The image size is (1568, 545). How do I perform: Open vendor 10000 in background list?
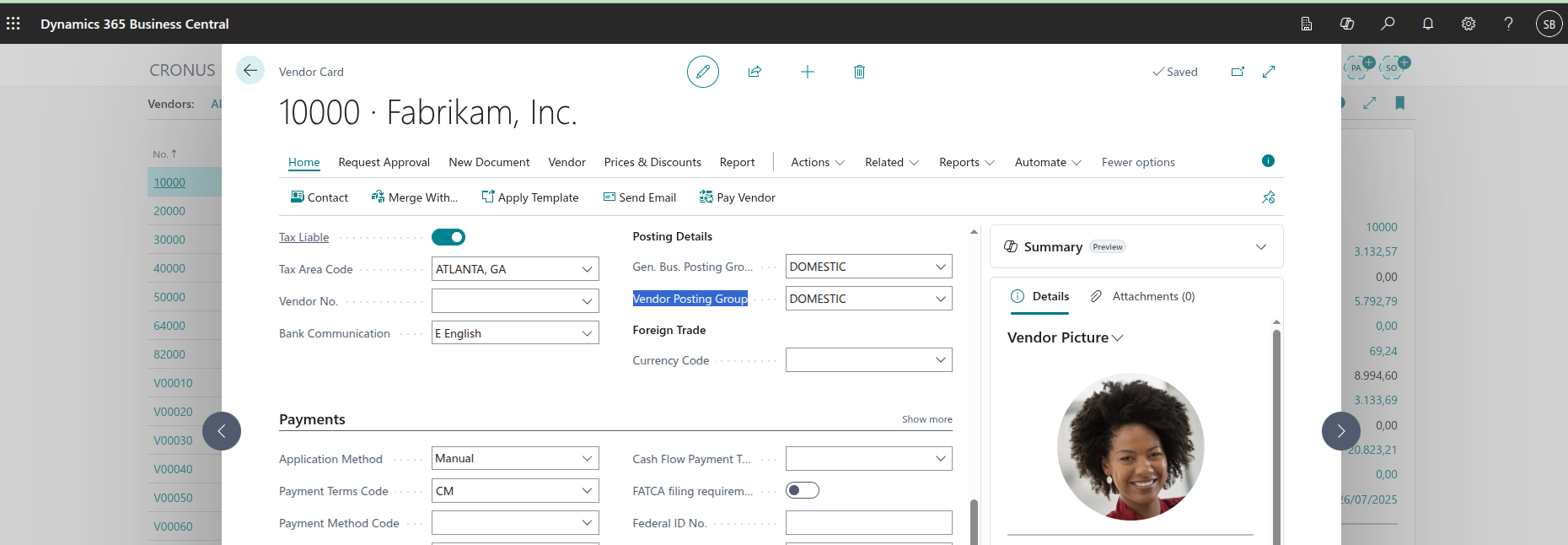click(x=169, y=182)
